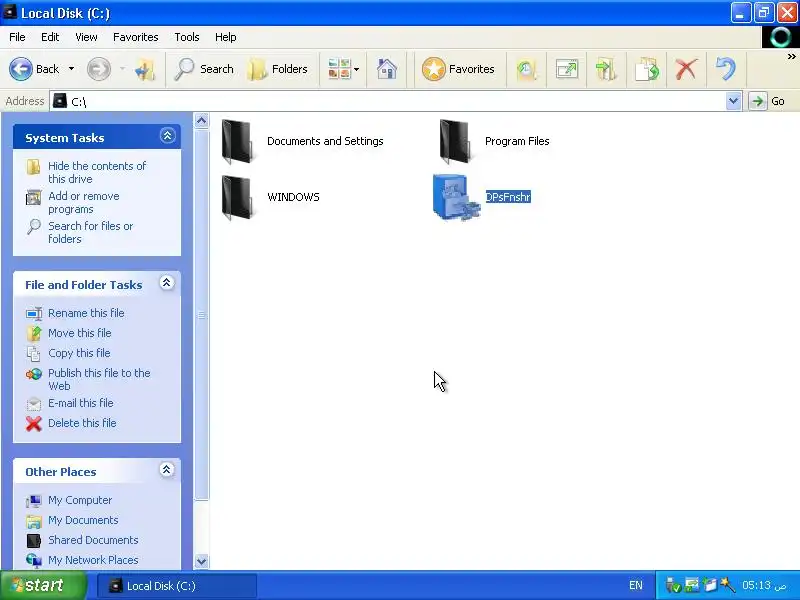The height and width of the screenshot is (600, 800).
Task: Show the Folders tree pane
Action: pos(278,69)
